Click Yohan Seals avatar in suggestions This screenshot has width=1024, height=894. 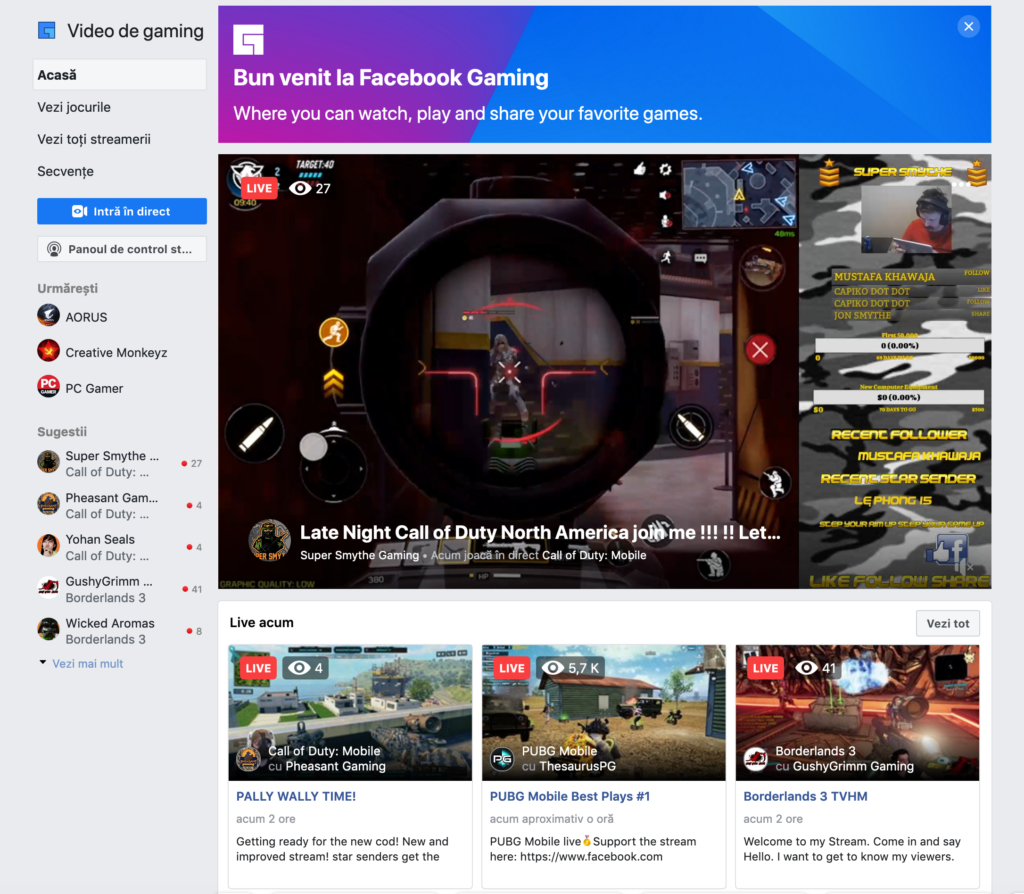[x=48, y=546]
